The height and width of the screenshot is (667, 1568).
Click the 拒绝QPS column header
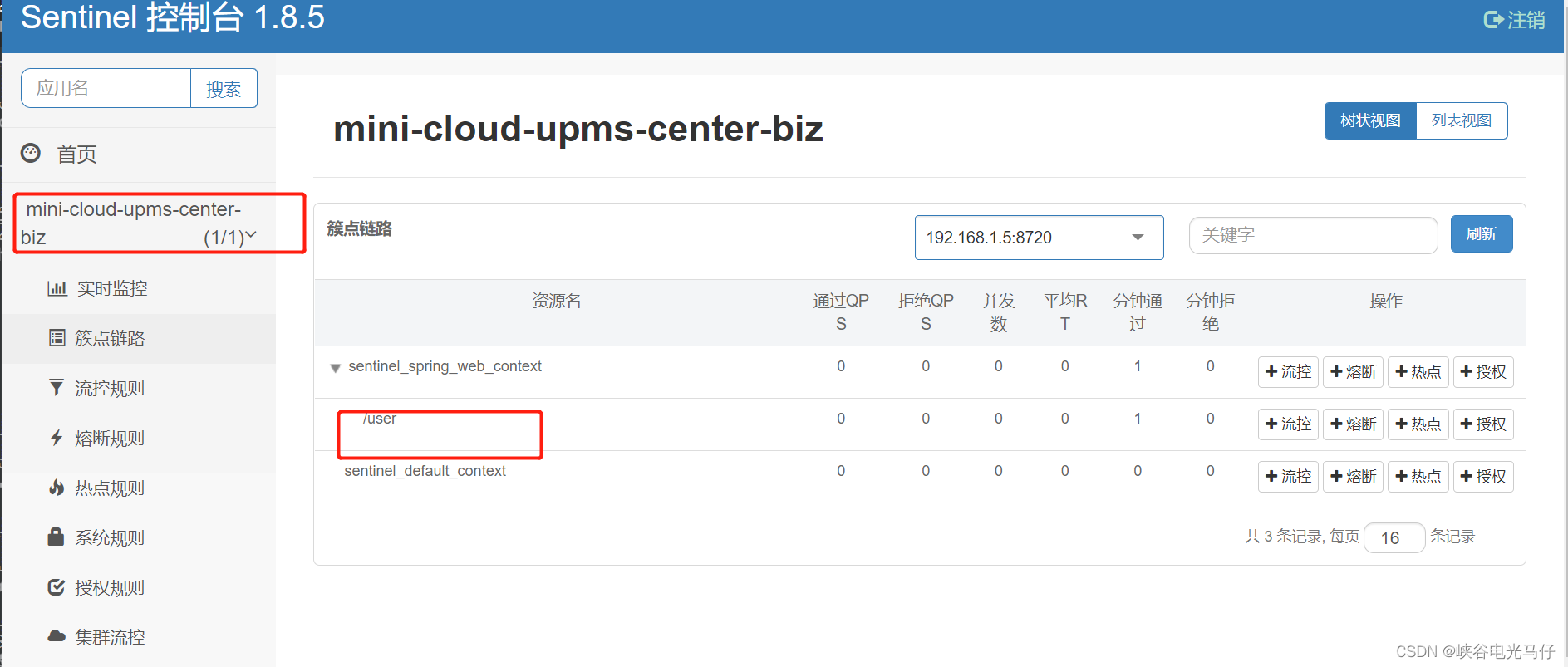tap(926, 312)
